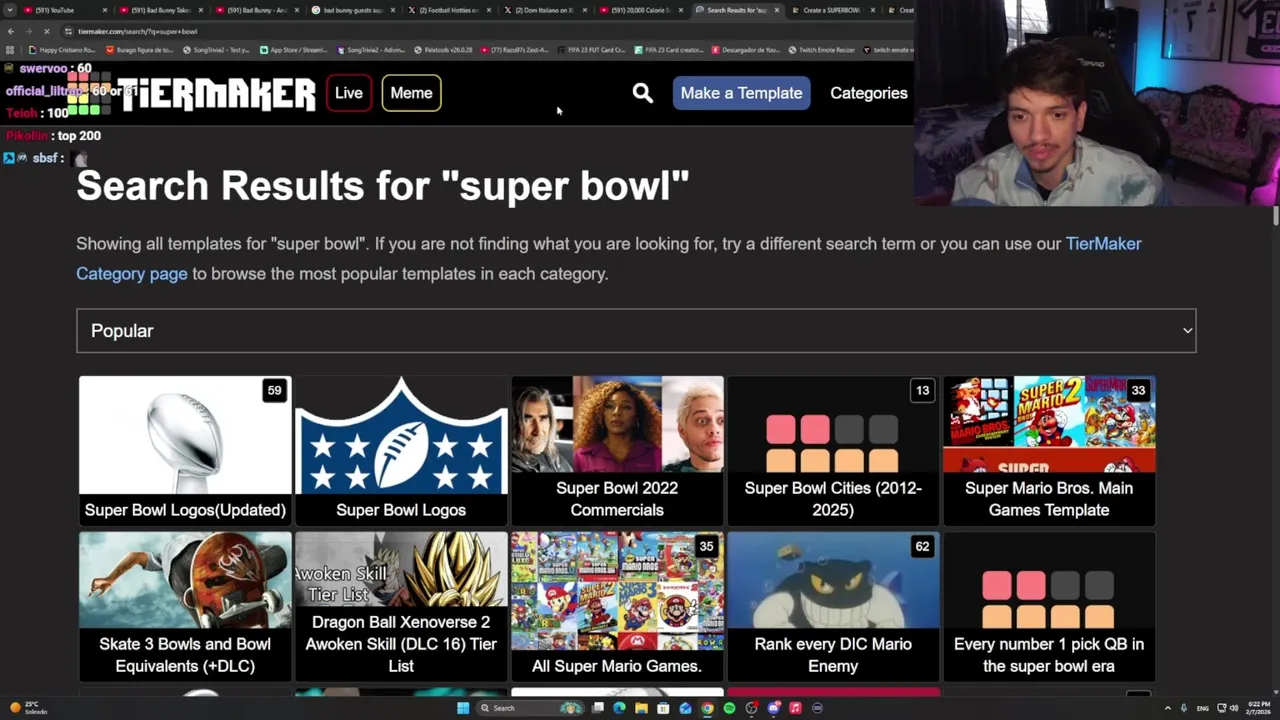Close the Search Results browser tab
The image size is (1280, 720).
click(x=776, y=10)
